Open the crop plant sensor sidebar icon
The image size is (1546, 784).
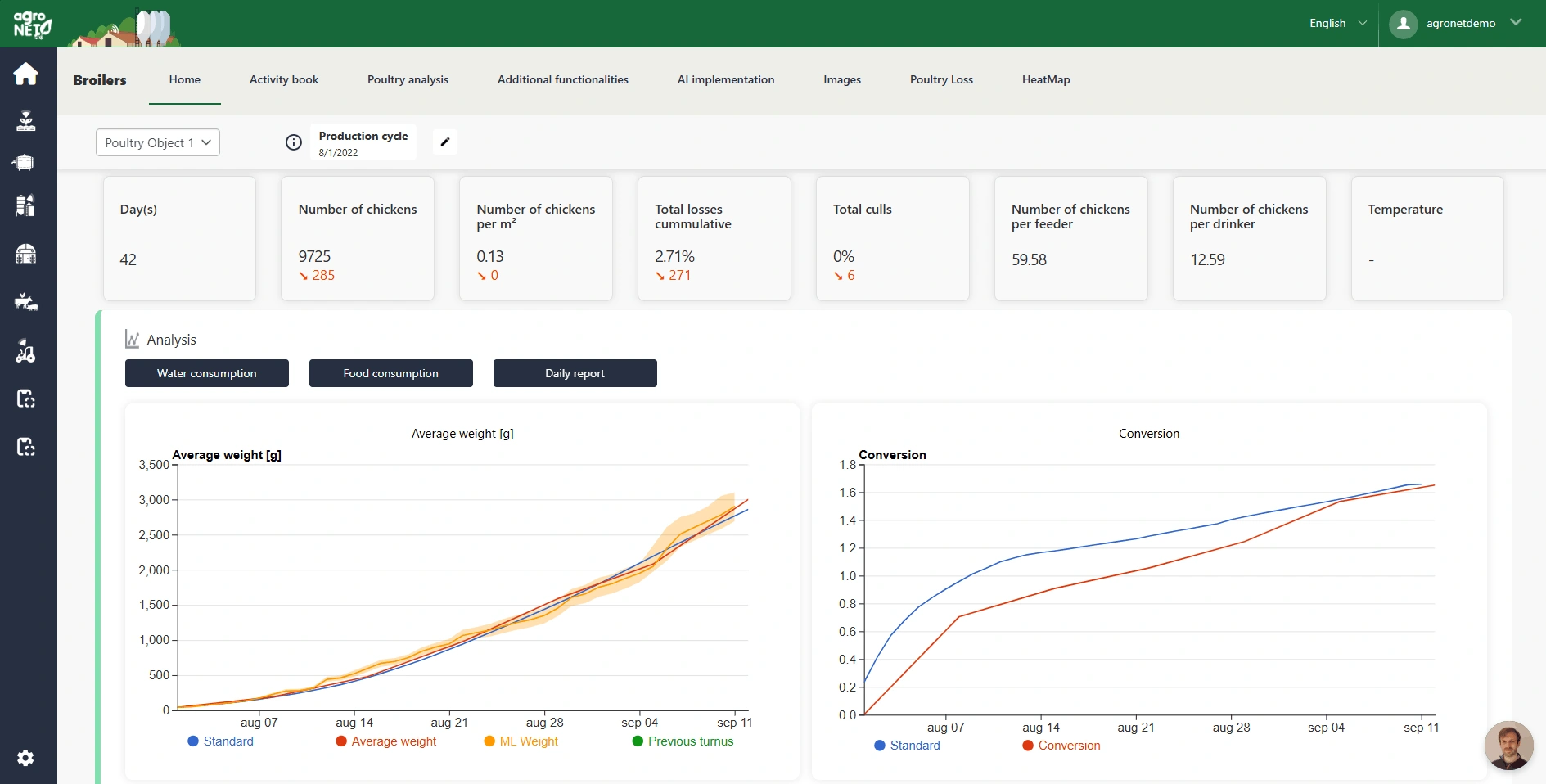[x=25, y=121]
